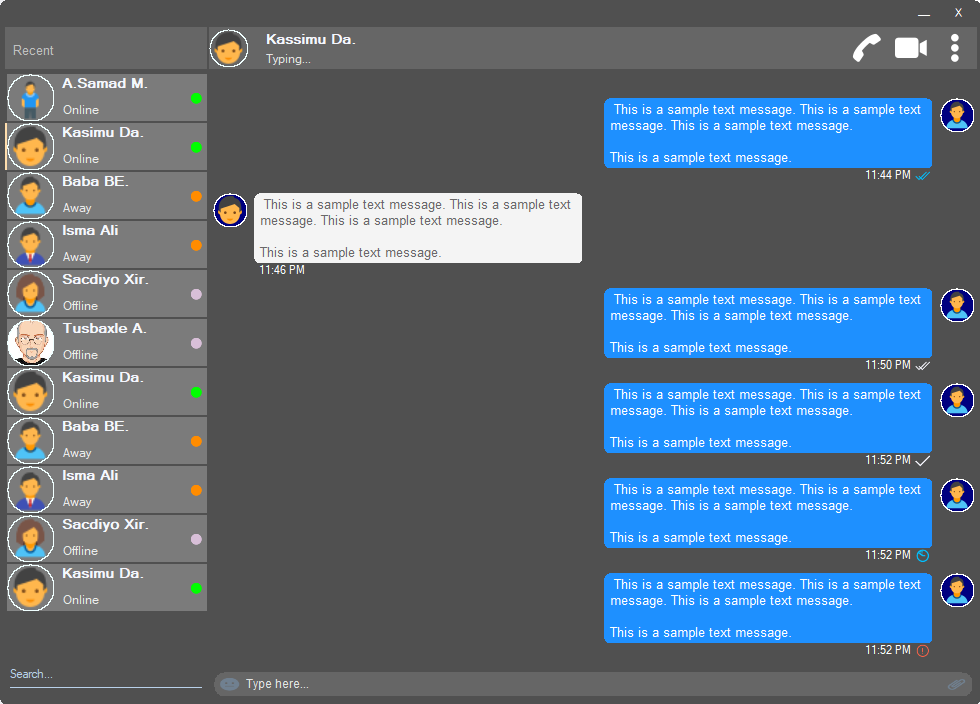Viewport: 980px width, 704px height.
Task: Select the last message bubble marked failed
Action: (768, 608)
